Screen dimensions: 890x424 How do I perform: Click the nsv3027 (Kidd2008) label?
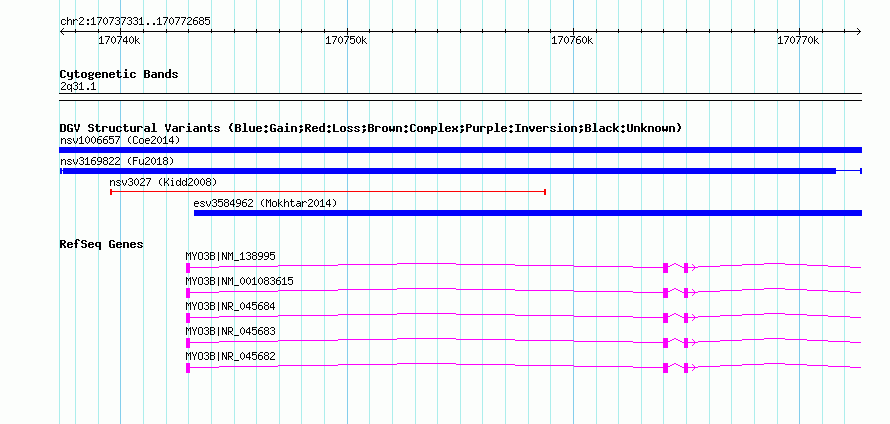(163, 182)
